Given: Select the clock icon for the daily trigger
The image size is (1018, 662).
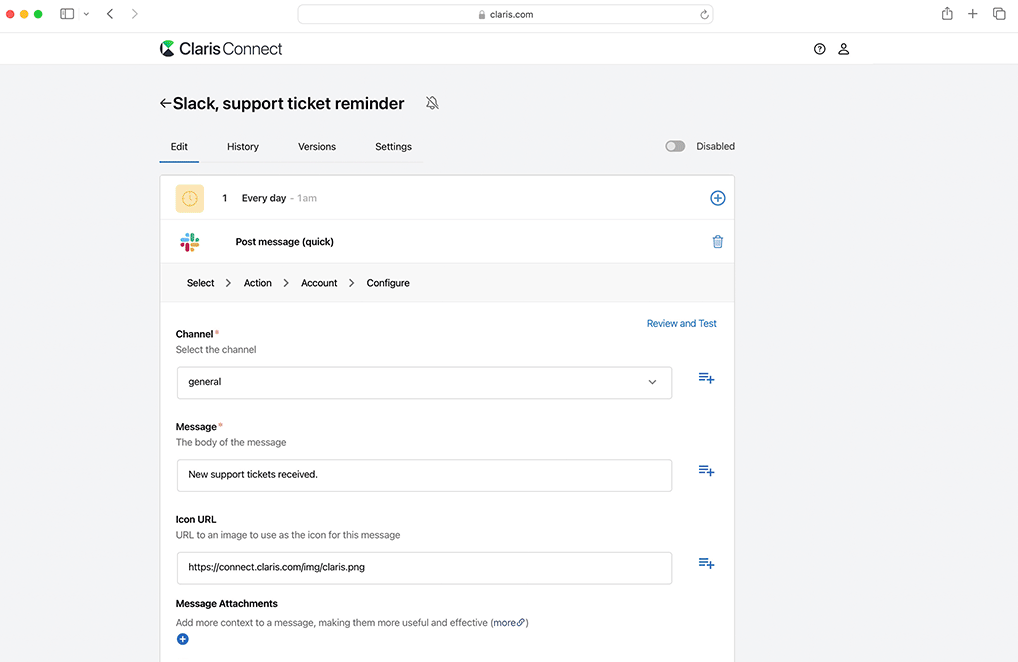Looking at the screenshot, I should 189,198.
